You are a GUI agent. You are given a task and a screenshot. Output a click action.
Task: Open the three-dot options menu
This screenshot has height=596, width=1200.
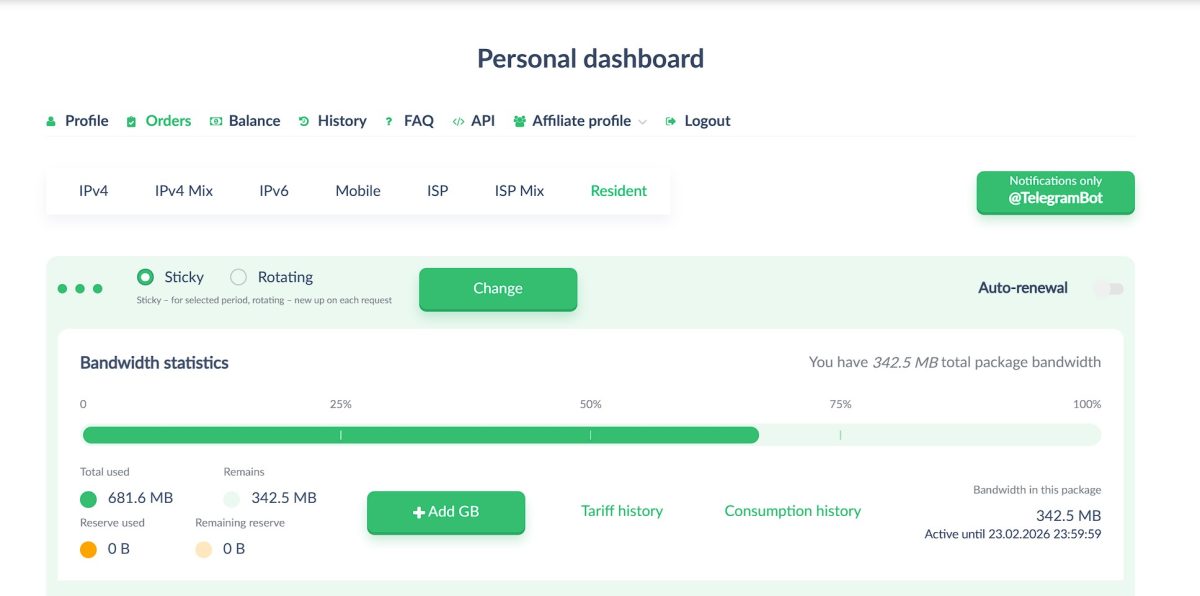(x=80, y=288)
